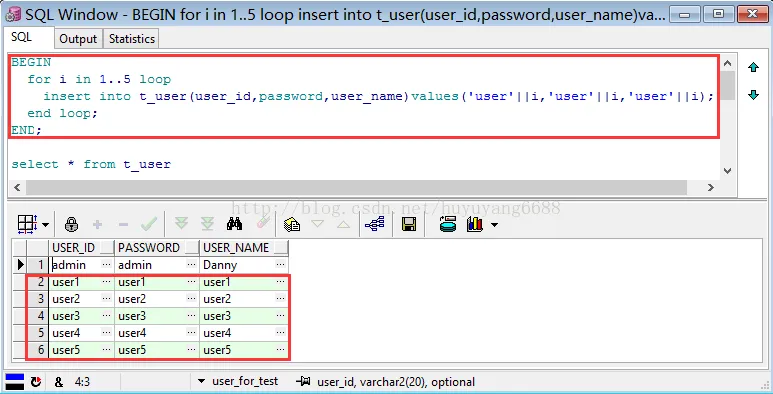Click the USER_NAME column header
Image resolution: width=773 pixels, height=394 pixels.
(x=244, y=248)
